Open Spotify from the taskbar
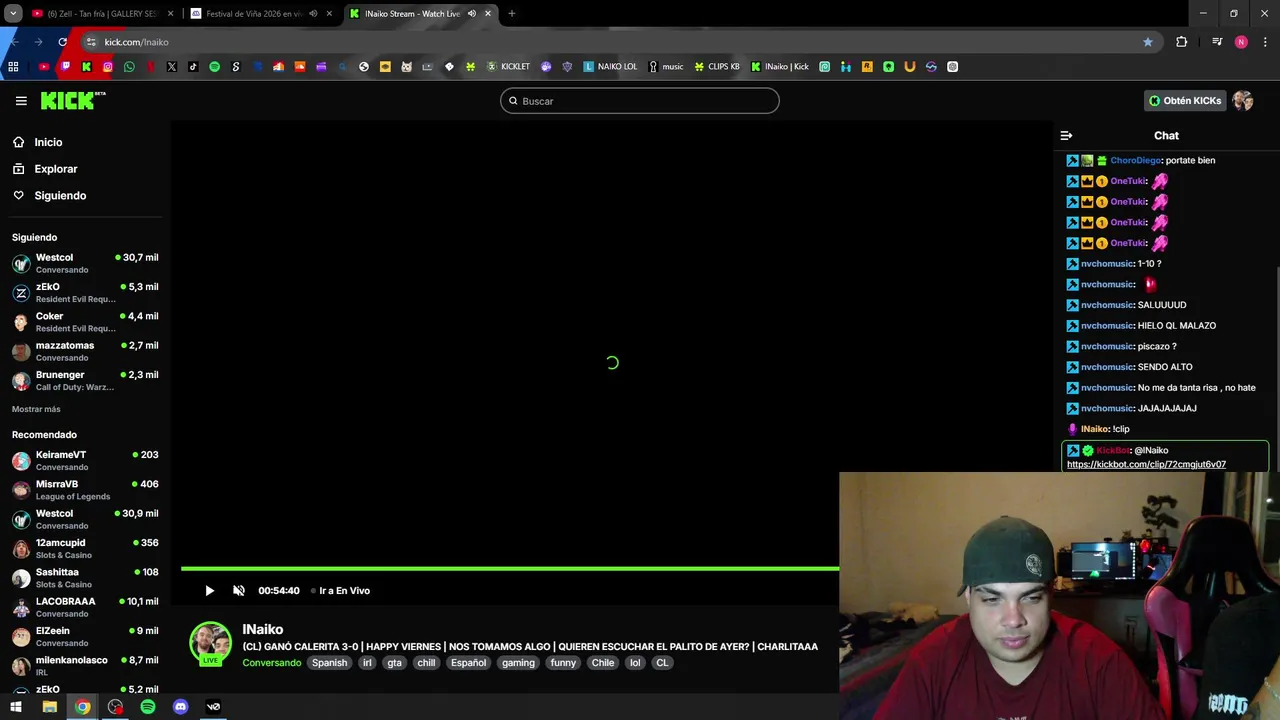 148,707
